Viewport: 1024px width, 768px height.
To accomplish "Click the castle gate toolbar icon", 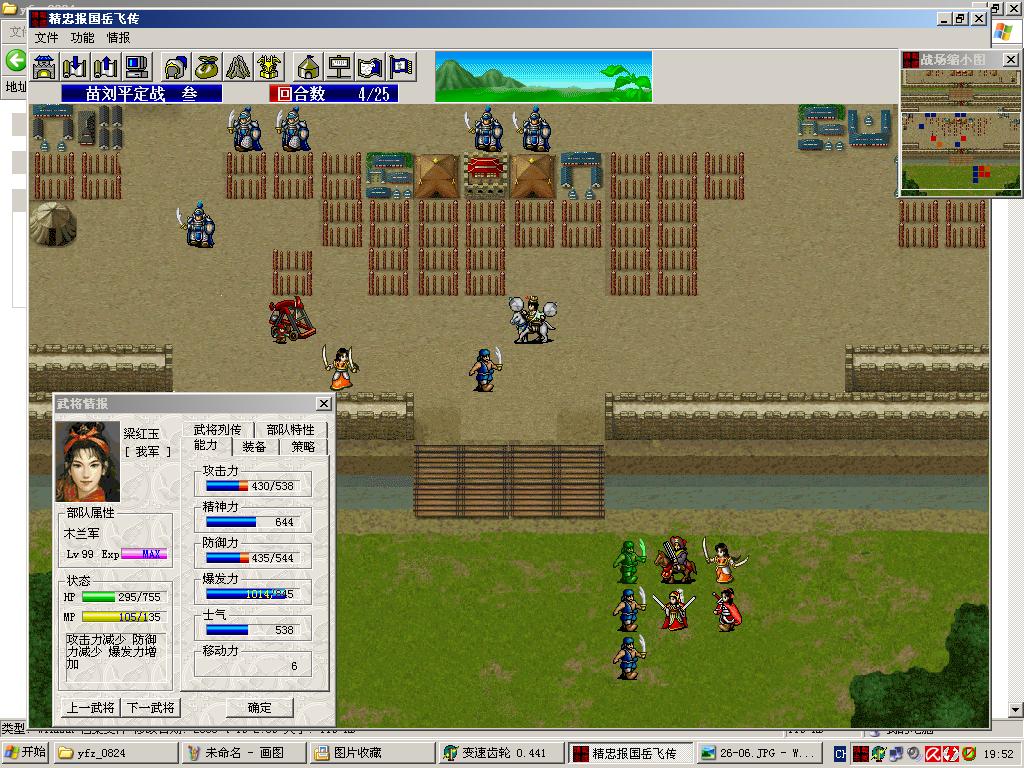I will point(44,67).
